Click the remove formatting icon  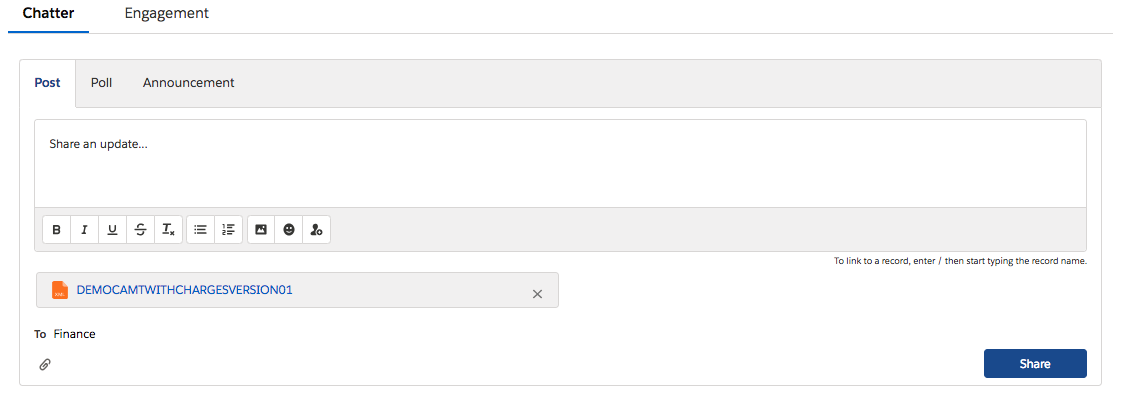(168, 230)
